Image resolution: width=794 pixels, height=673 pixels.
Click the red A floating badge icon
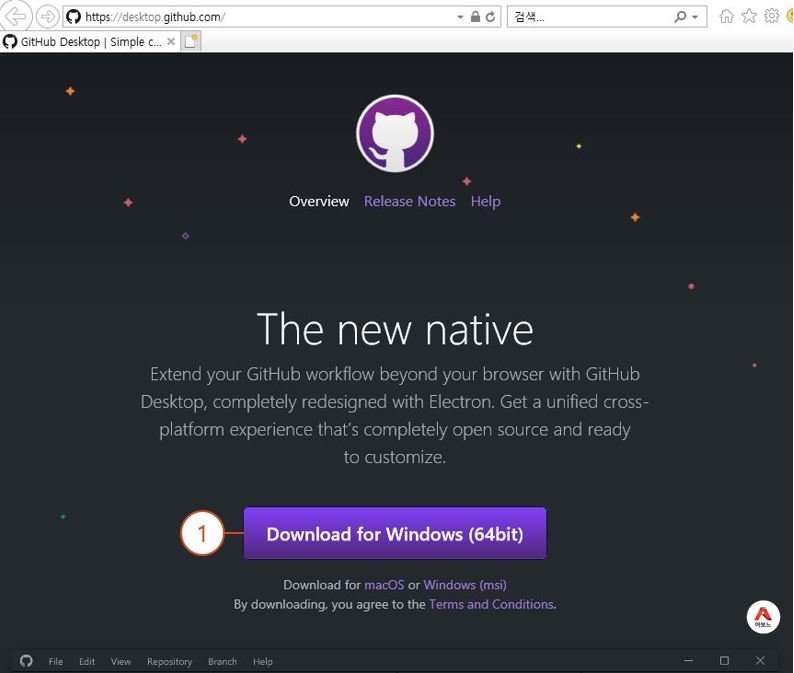point(763,616)
